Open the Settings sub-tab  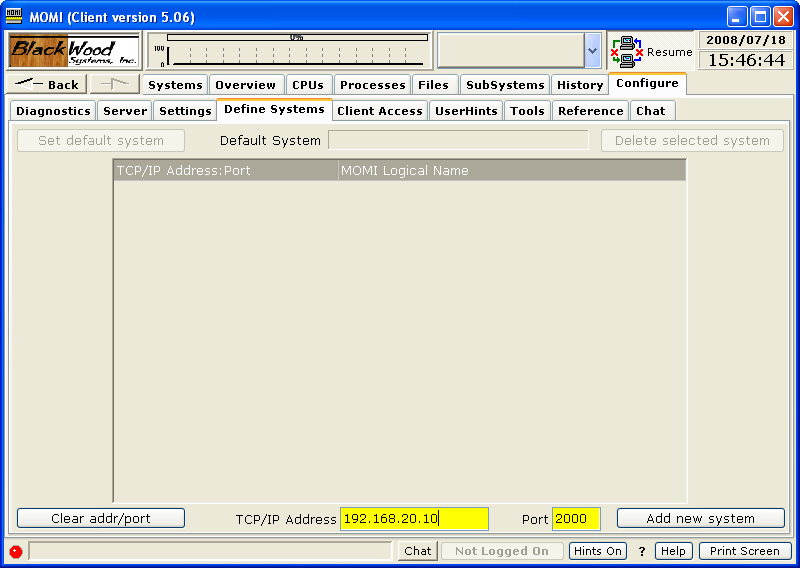pyautogui.click(x=185, y=111)
